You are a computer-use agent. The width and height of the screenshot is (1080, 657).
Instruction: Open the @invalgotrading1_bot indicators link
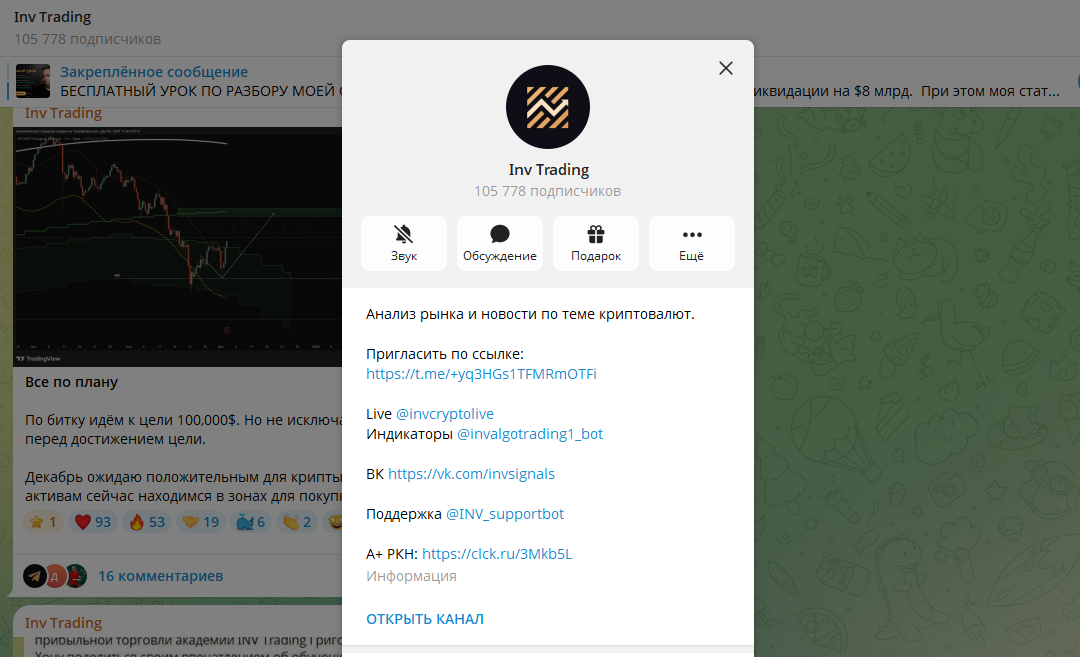pos(530,434)
